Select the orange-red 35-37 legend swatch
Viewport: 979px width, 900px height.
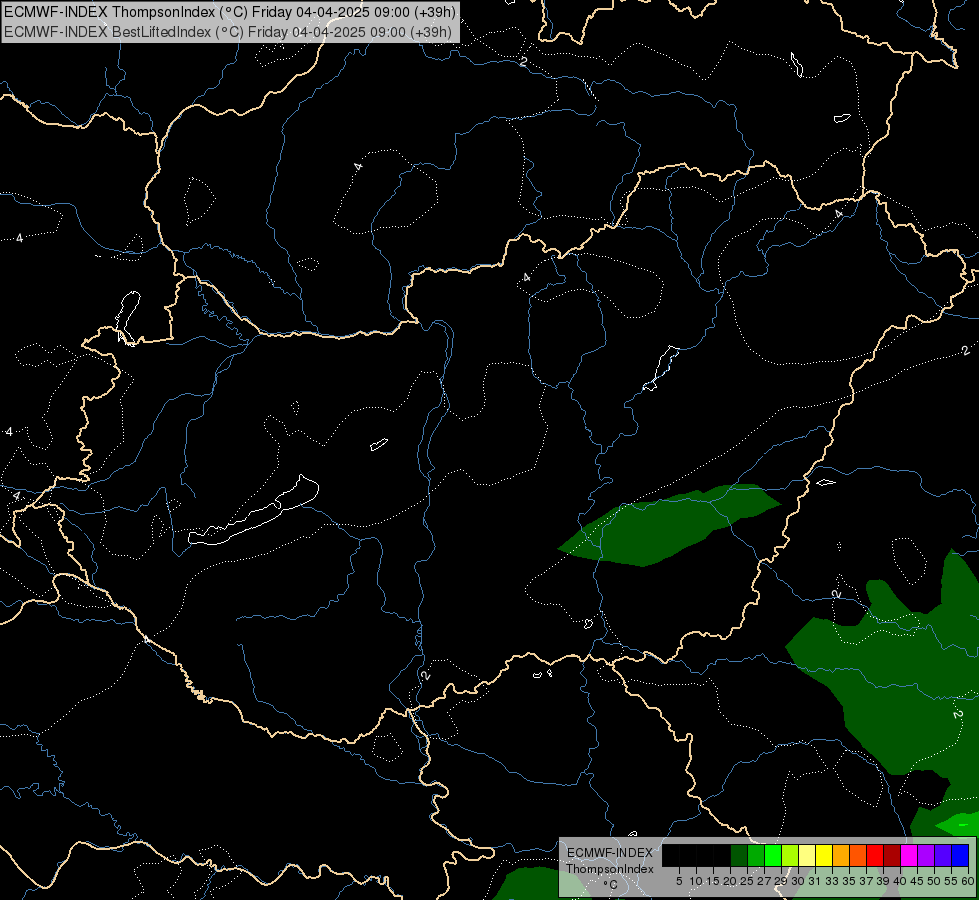(x=858, y=855)
